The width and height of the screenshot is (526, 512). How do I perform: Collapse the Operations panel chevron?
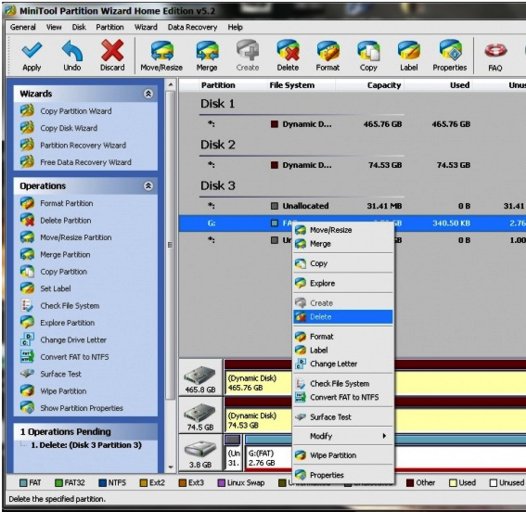148,186
